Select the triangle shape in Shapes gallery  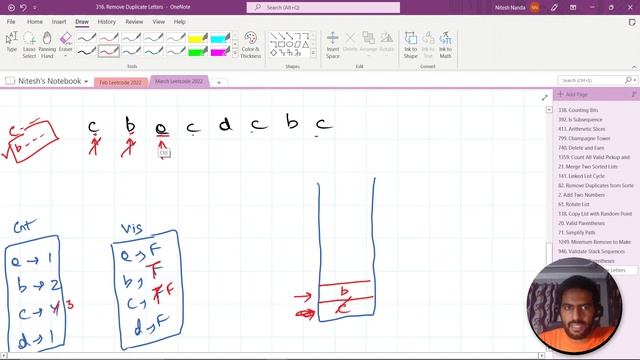[x=305, y=44]
